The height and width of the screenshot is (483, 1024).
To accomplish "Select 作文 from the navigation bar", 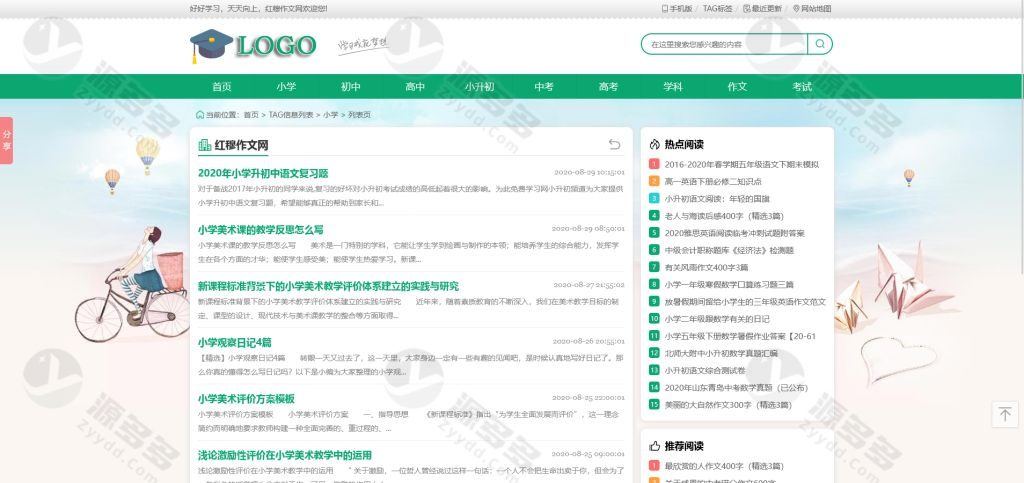I will point(737,87).
